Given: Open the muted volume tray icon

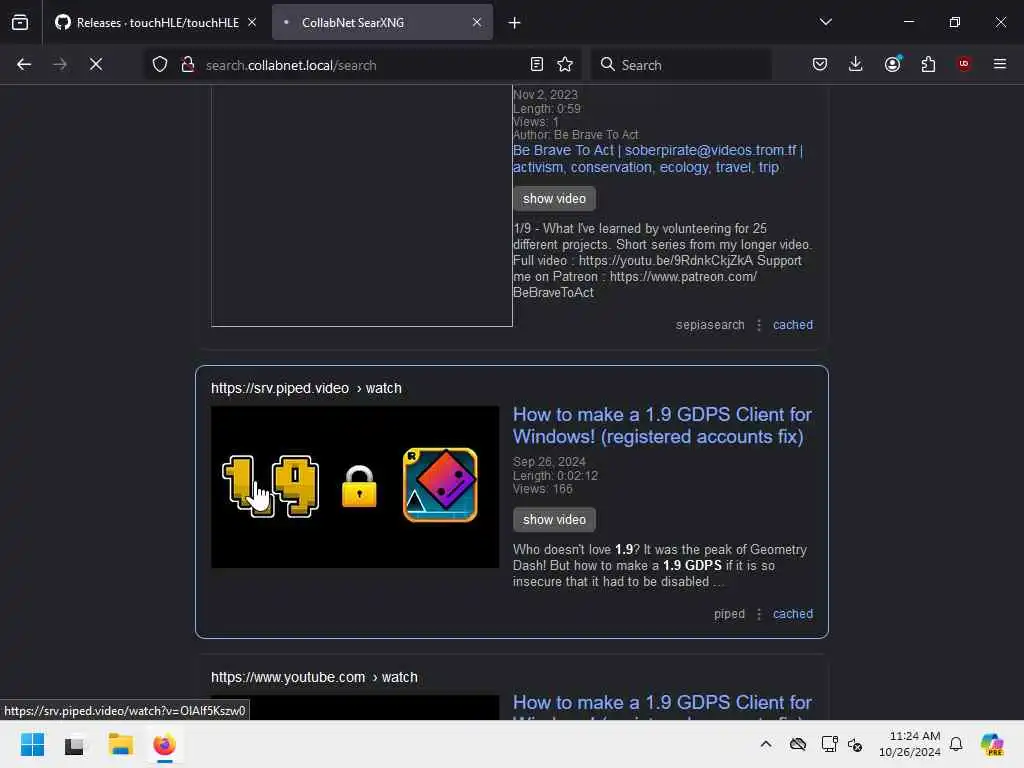Looking at the screenshot, I should click(856, 744).
